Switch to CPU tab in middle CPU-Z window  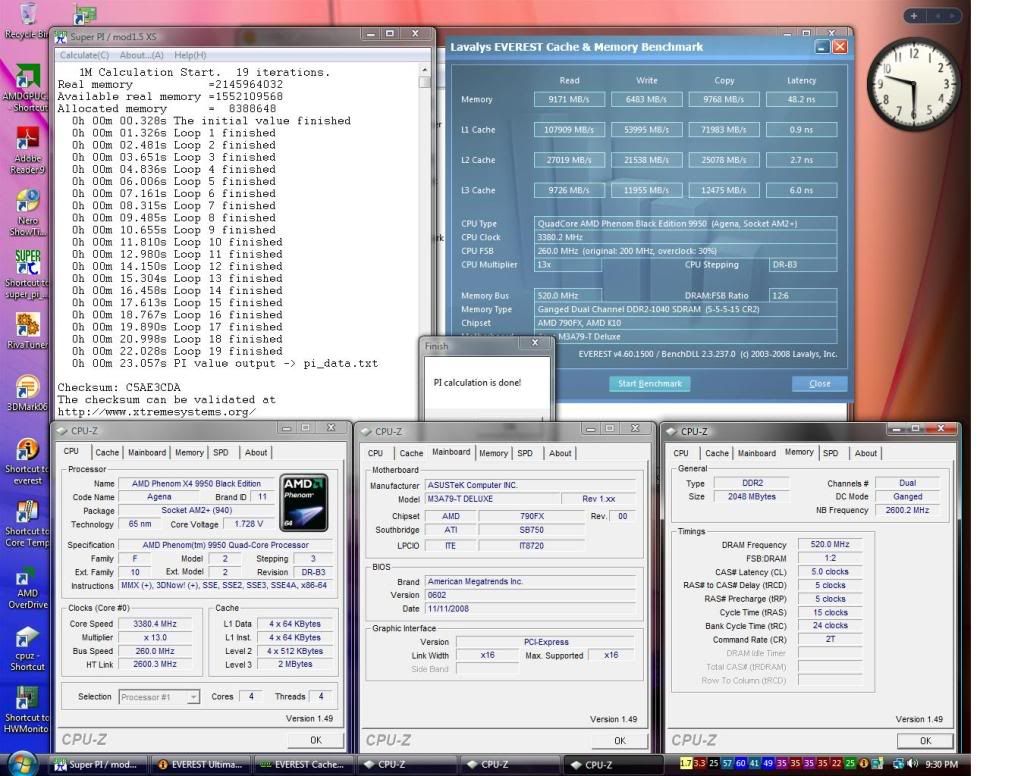pos(376,453)
